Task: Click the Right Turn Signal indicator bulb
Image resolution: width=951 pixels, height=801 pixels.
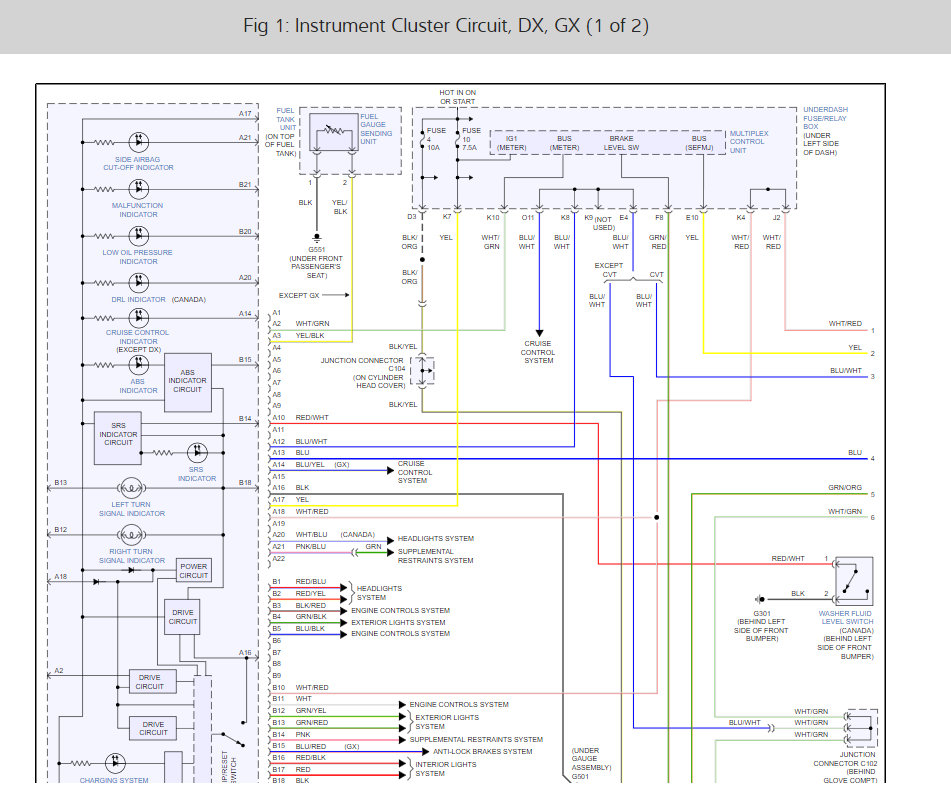Action: coord(132,535)
